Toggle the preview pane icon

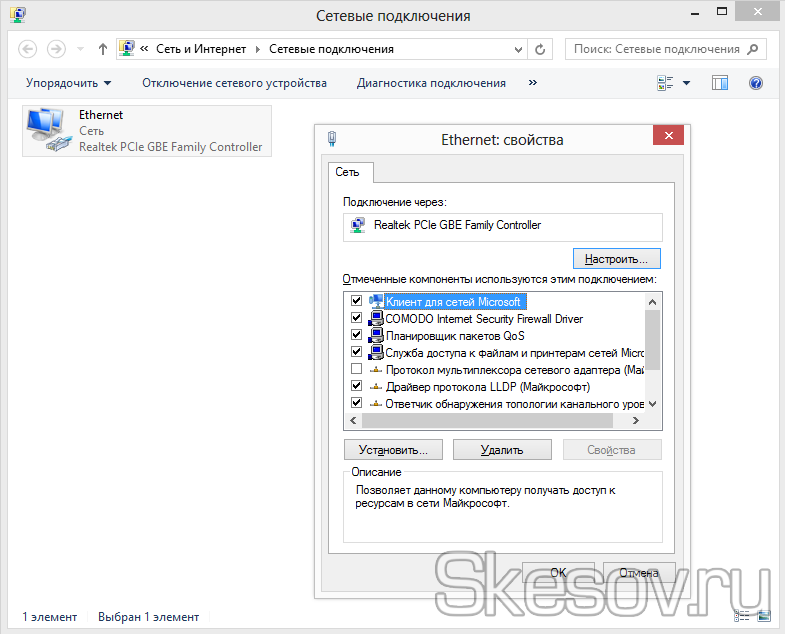coord(720,83)
